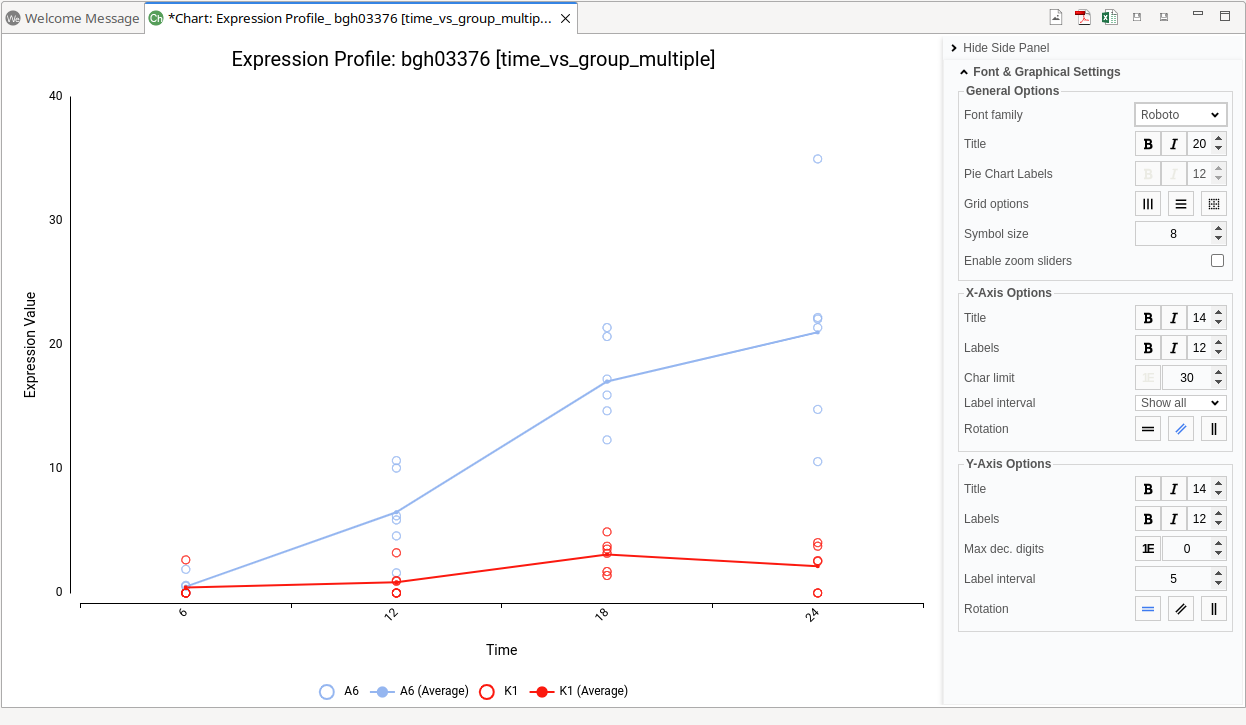Toggle vertical grid lines
1246x725 pixels.
coord(1148,204)
